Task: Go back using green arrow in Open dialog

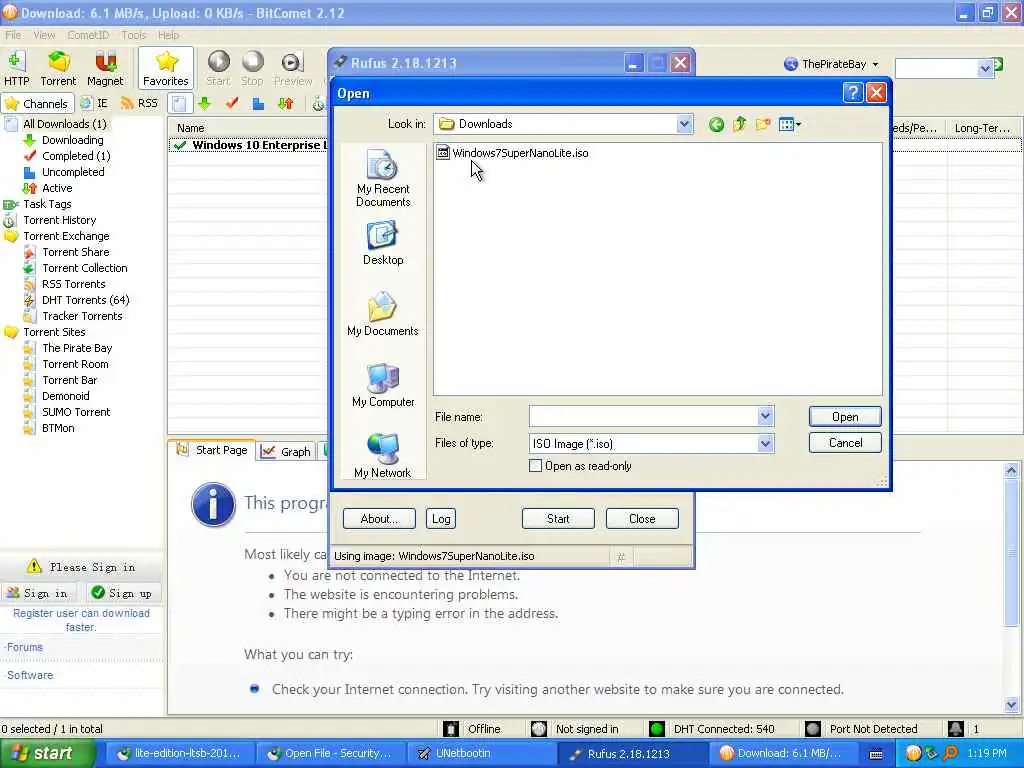Action: click(716, 124)
